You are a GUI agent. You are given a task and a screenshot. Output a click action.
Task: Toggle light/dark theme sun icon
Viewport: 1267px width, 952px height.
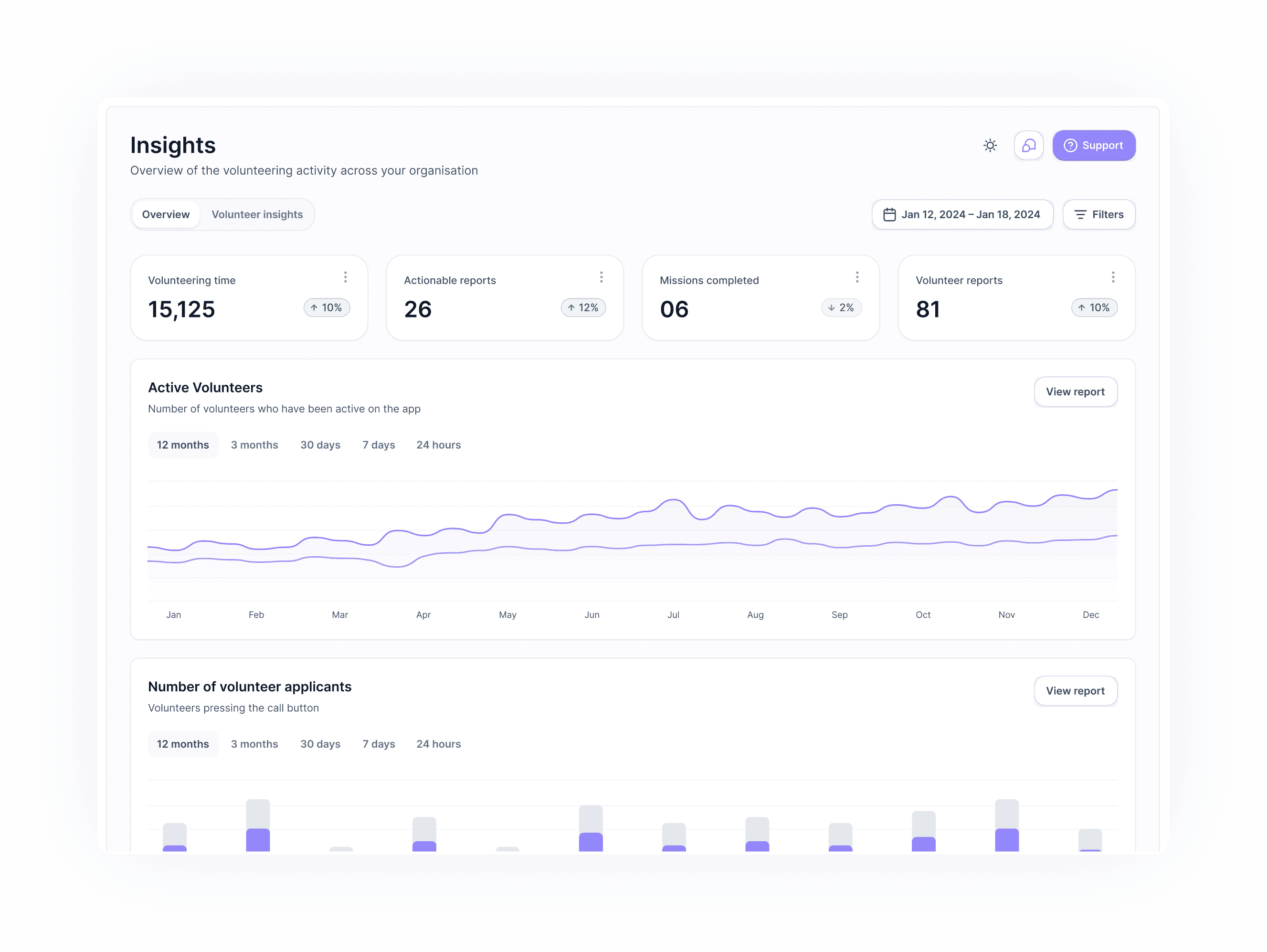990,146
